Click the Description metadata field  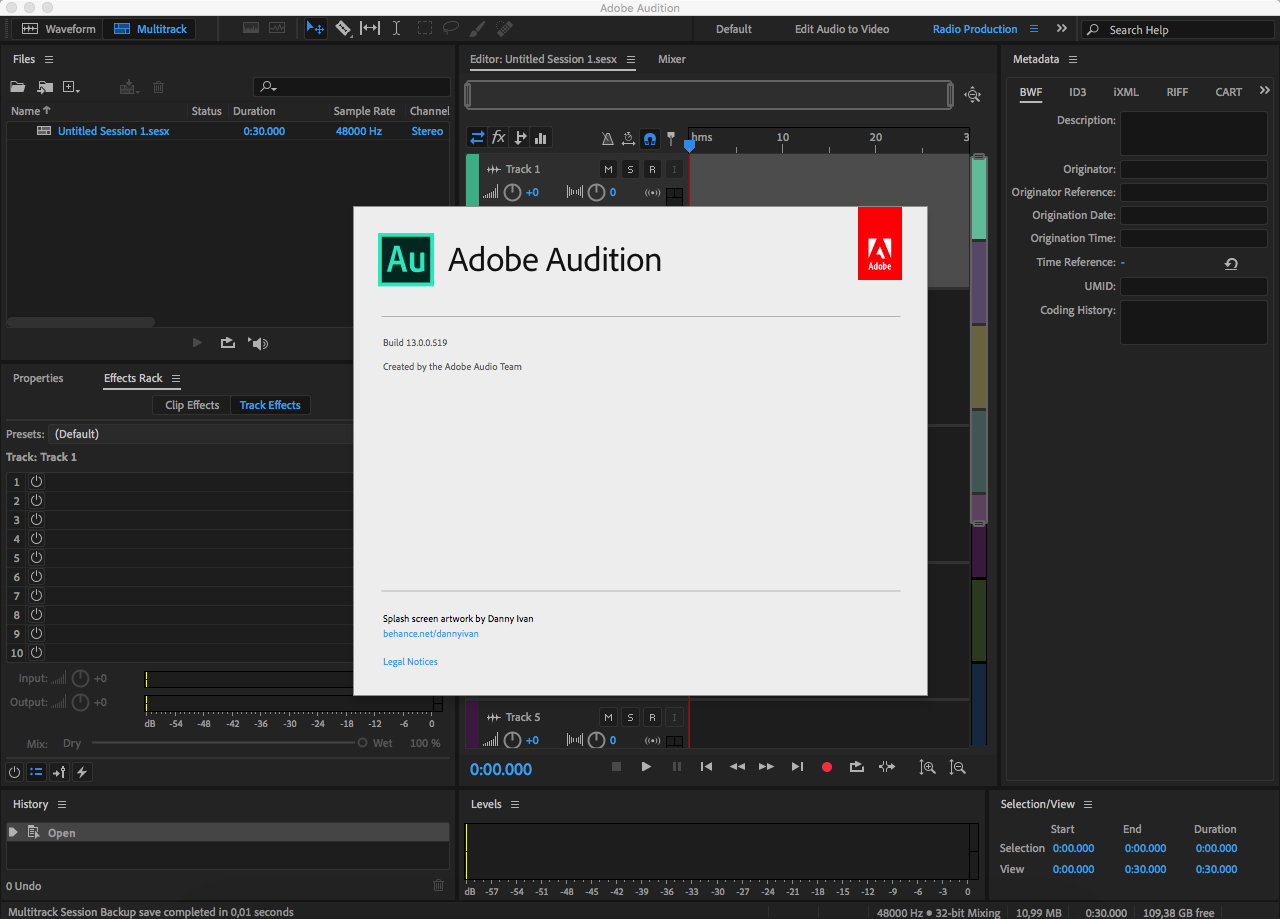coord(1194,133)
